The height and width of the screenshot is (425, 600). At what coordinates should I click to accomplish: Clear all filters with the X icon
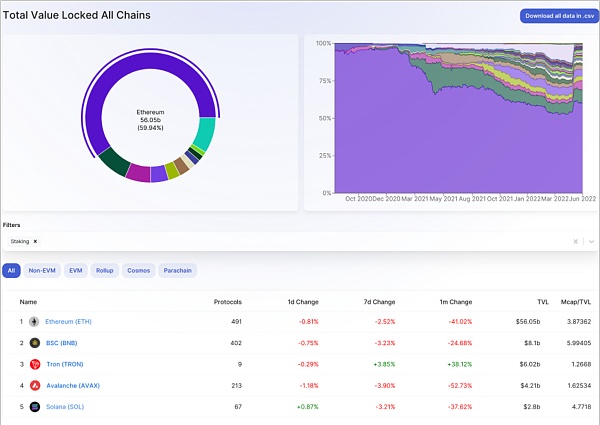click(x=575, y=241)
